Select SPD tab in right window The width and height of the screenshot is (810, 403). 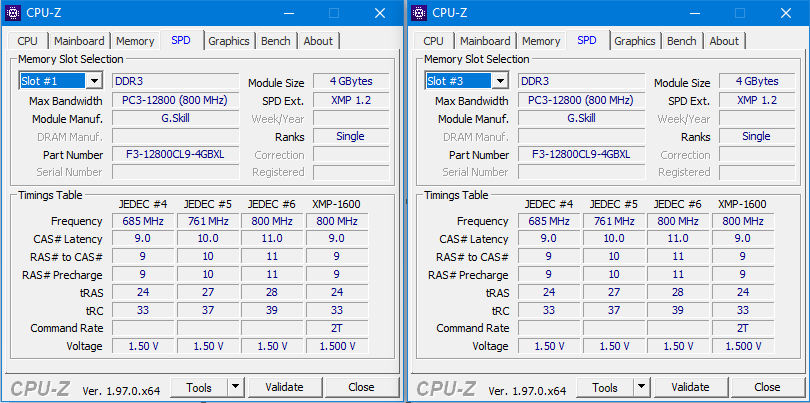click(587, 40)
